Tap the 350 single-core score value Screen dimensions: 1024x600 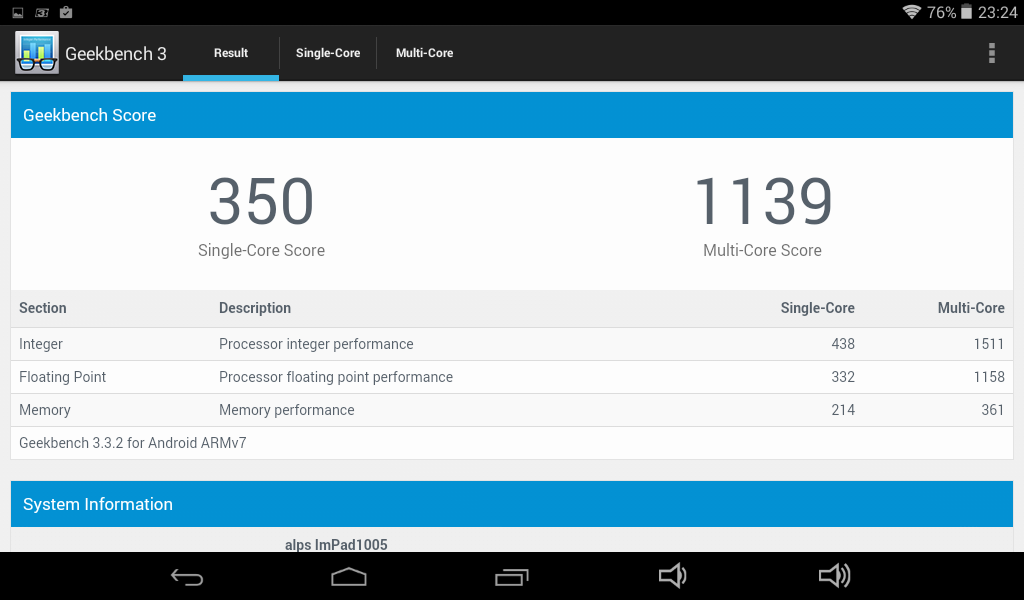point(261,201)
